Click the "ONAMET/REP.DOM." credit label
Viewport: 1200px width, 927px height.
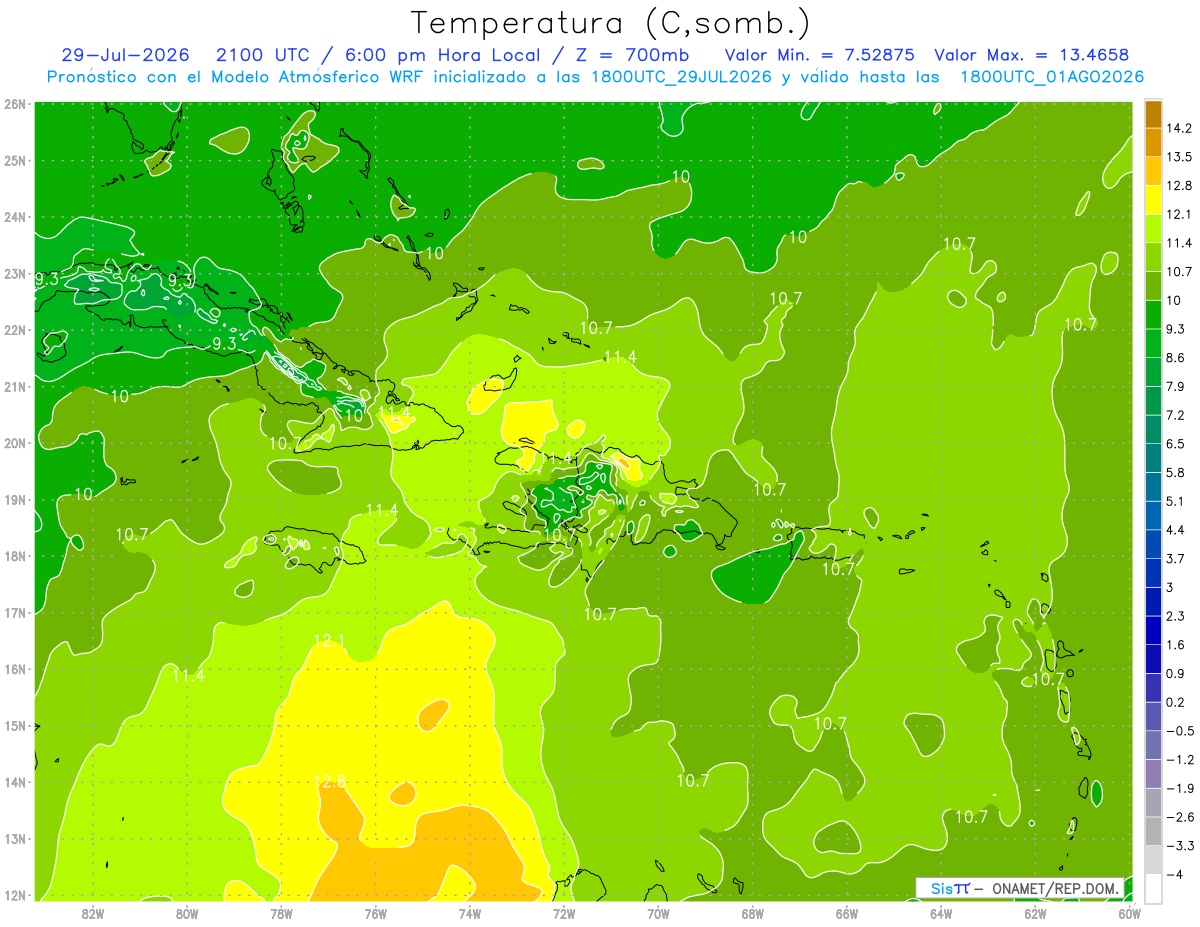1058,888
